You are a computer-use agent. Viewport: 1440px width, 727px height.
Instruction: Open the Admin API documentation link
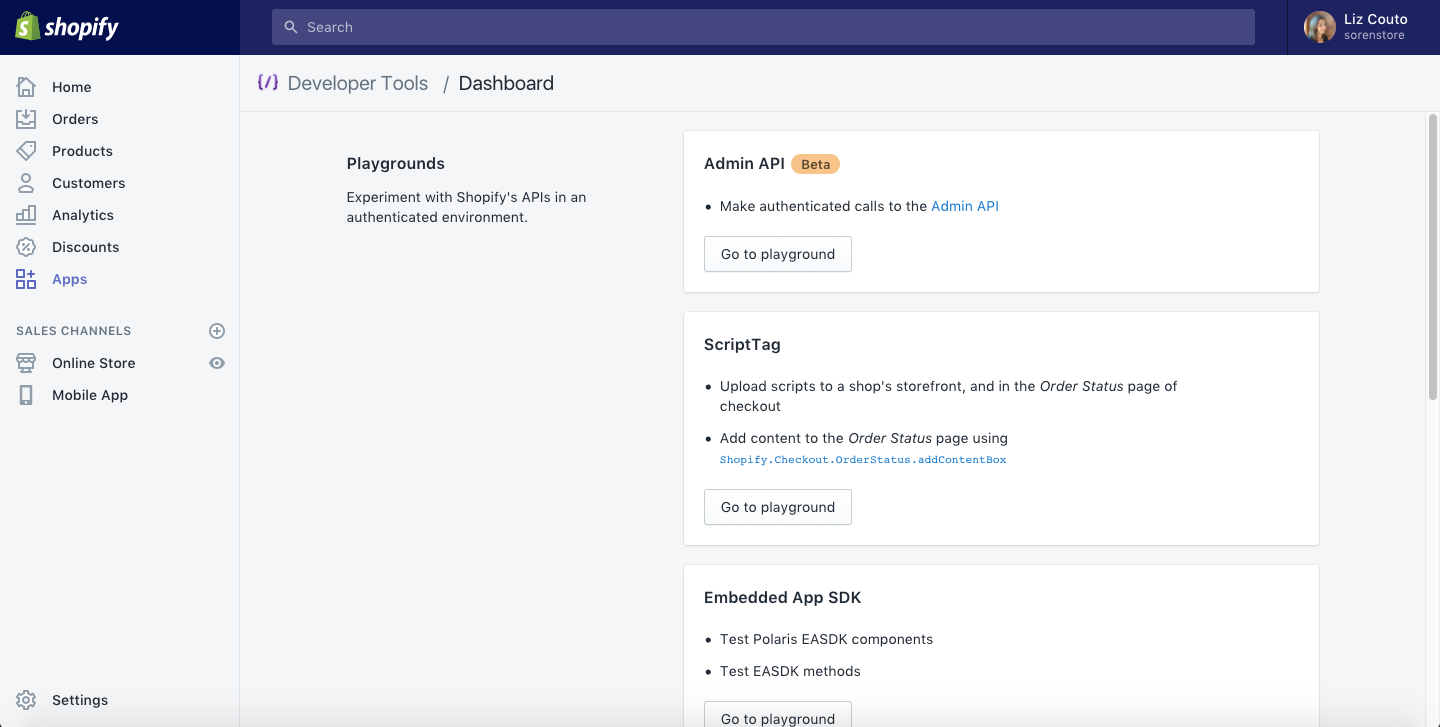pyautogui.click(x=964, y=206)
